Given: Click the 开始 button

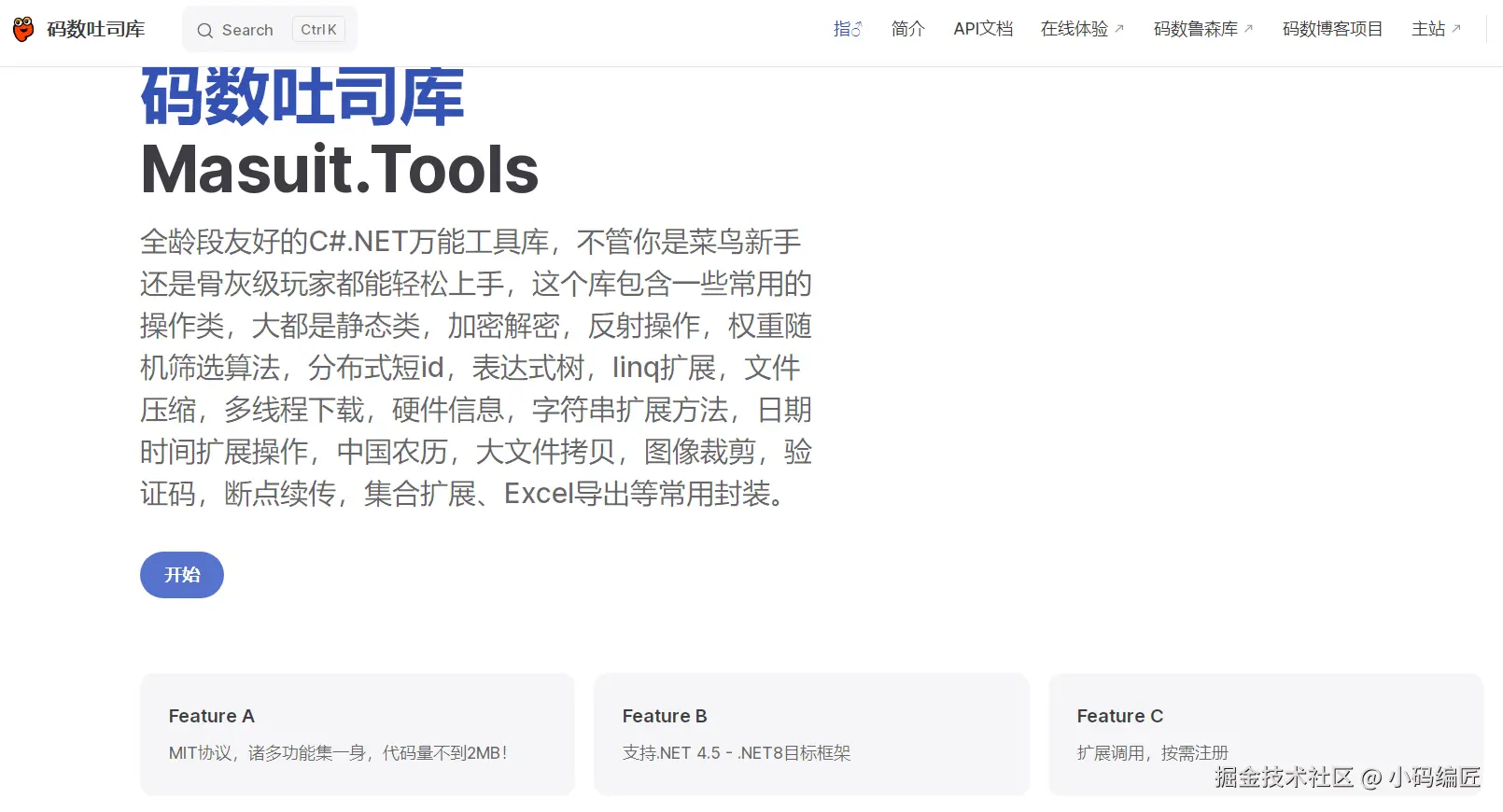Looking at the screenshot, I should tap(182, 575).
